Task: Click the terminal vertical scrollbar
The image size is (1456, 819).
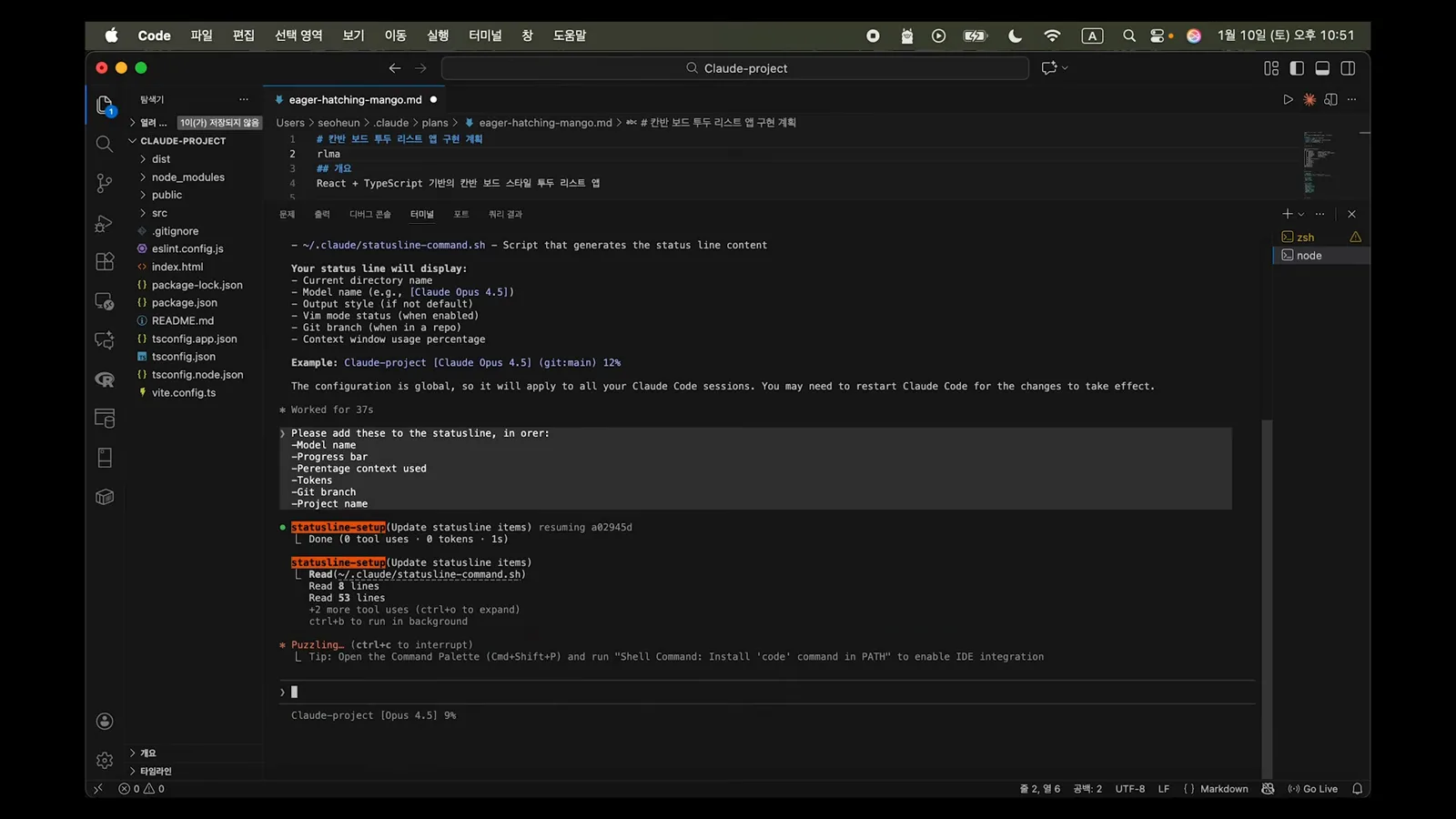Action: tap(1267, 601)
